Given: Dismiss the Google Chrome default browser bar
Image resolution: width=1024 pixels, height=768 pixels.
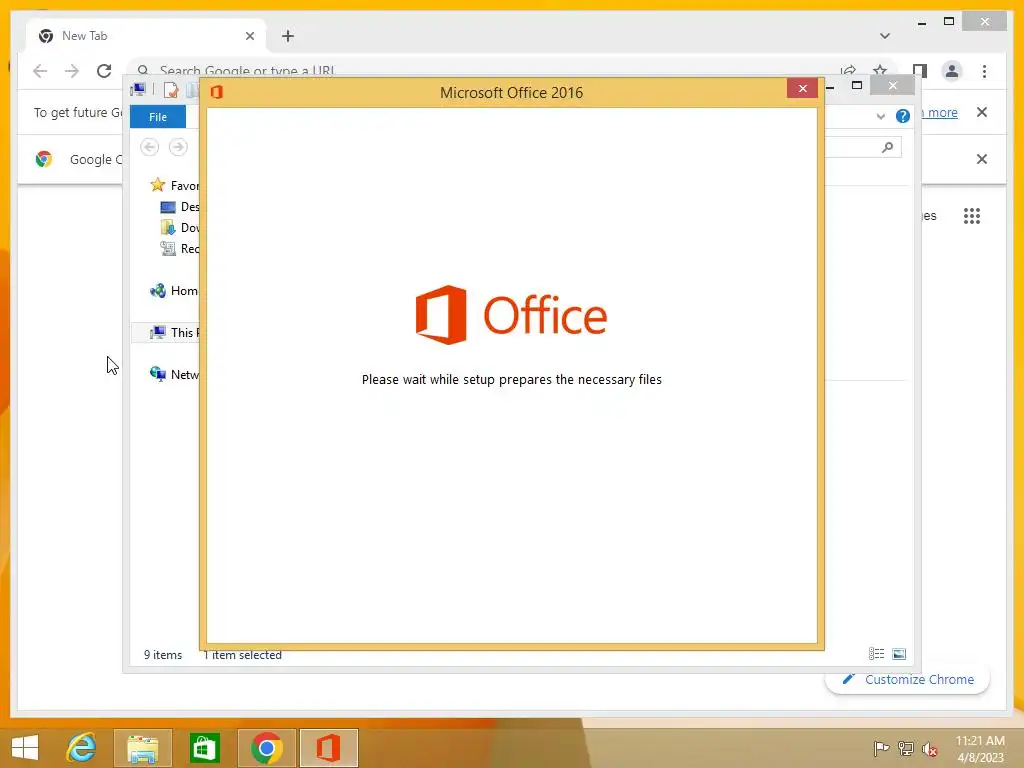Looking at the screenshot, I should (x=982, y=159).
